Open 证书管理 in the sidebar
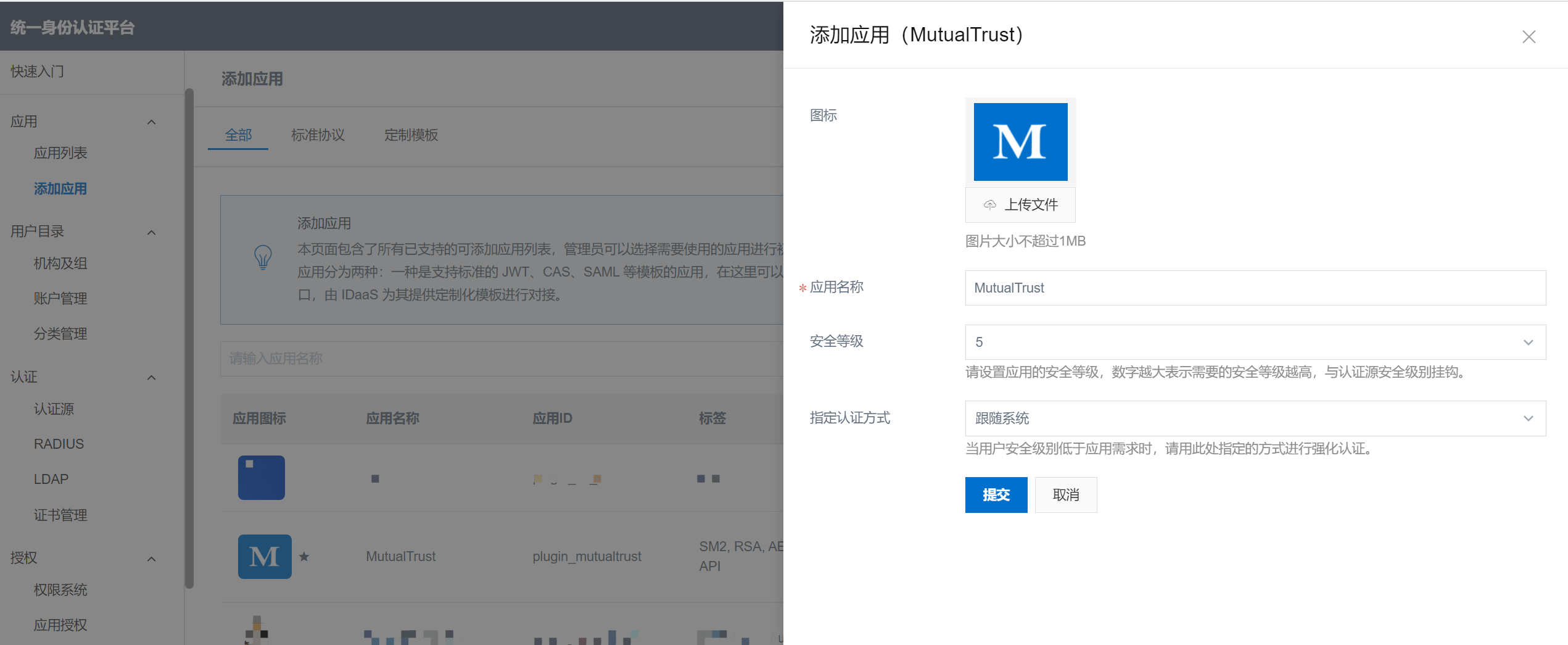 click(60, 515)
